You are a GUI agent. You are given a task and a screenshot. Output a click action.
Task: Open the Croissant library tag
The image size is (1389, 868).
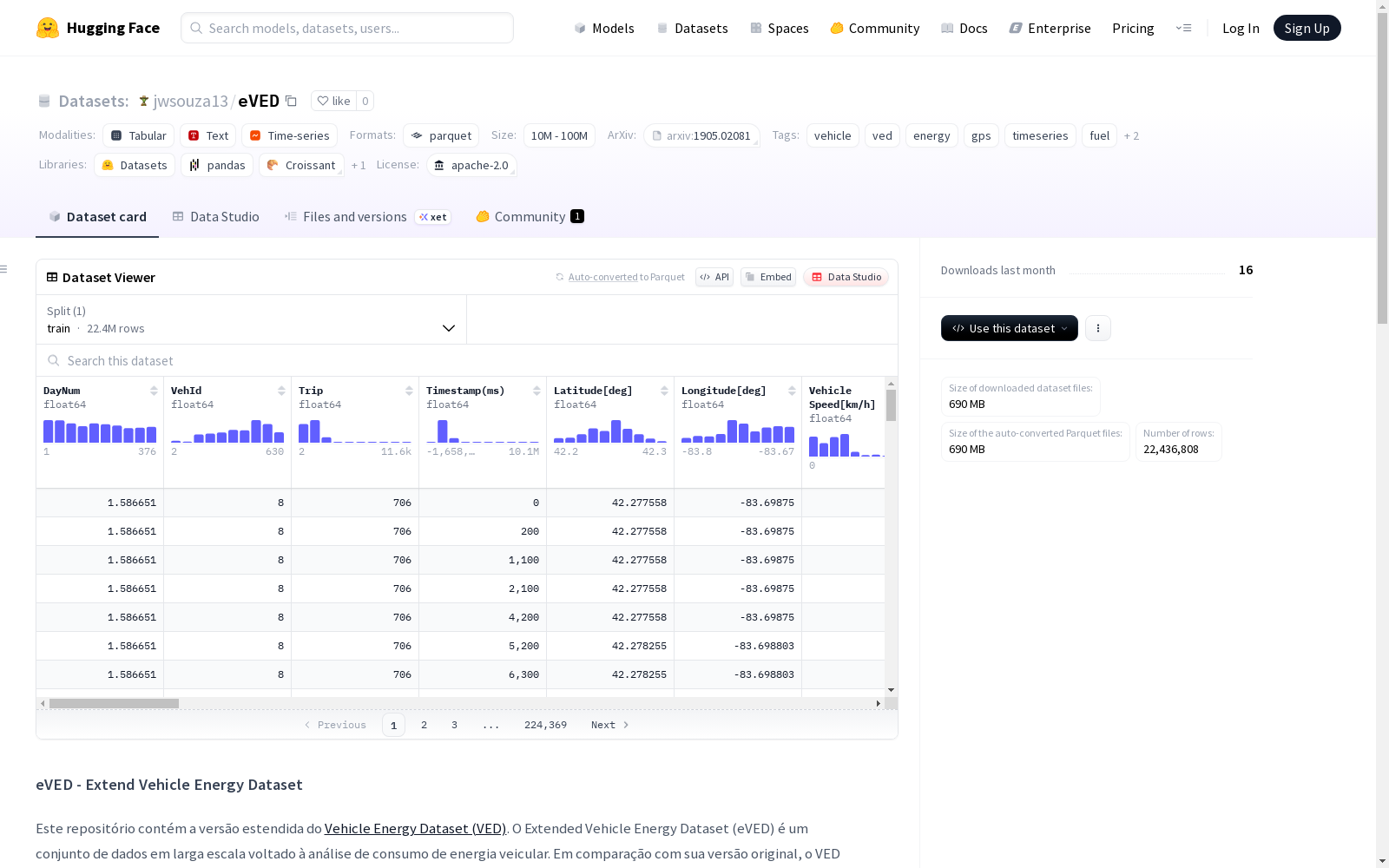coord(301,165)
